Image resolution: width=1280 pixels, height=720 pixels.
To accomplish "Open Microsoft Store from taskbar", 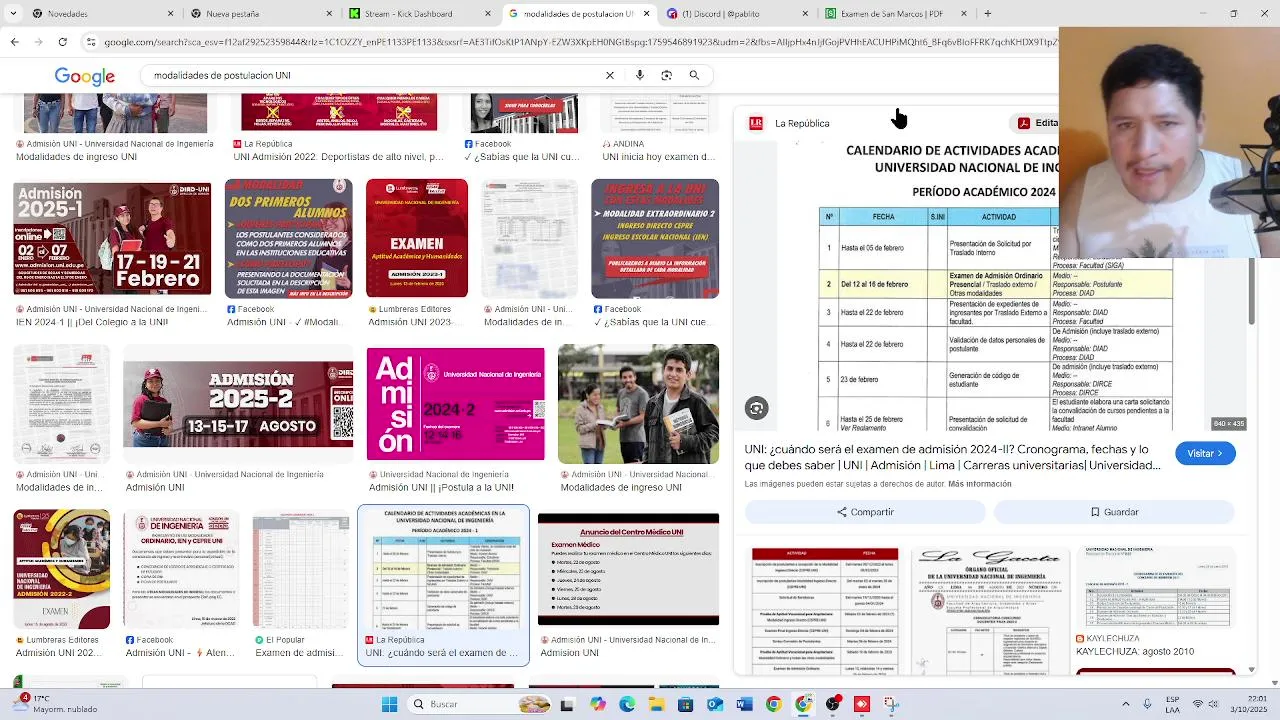I will pyautogui.click(x=686, y=704).
